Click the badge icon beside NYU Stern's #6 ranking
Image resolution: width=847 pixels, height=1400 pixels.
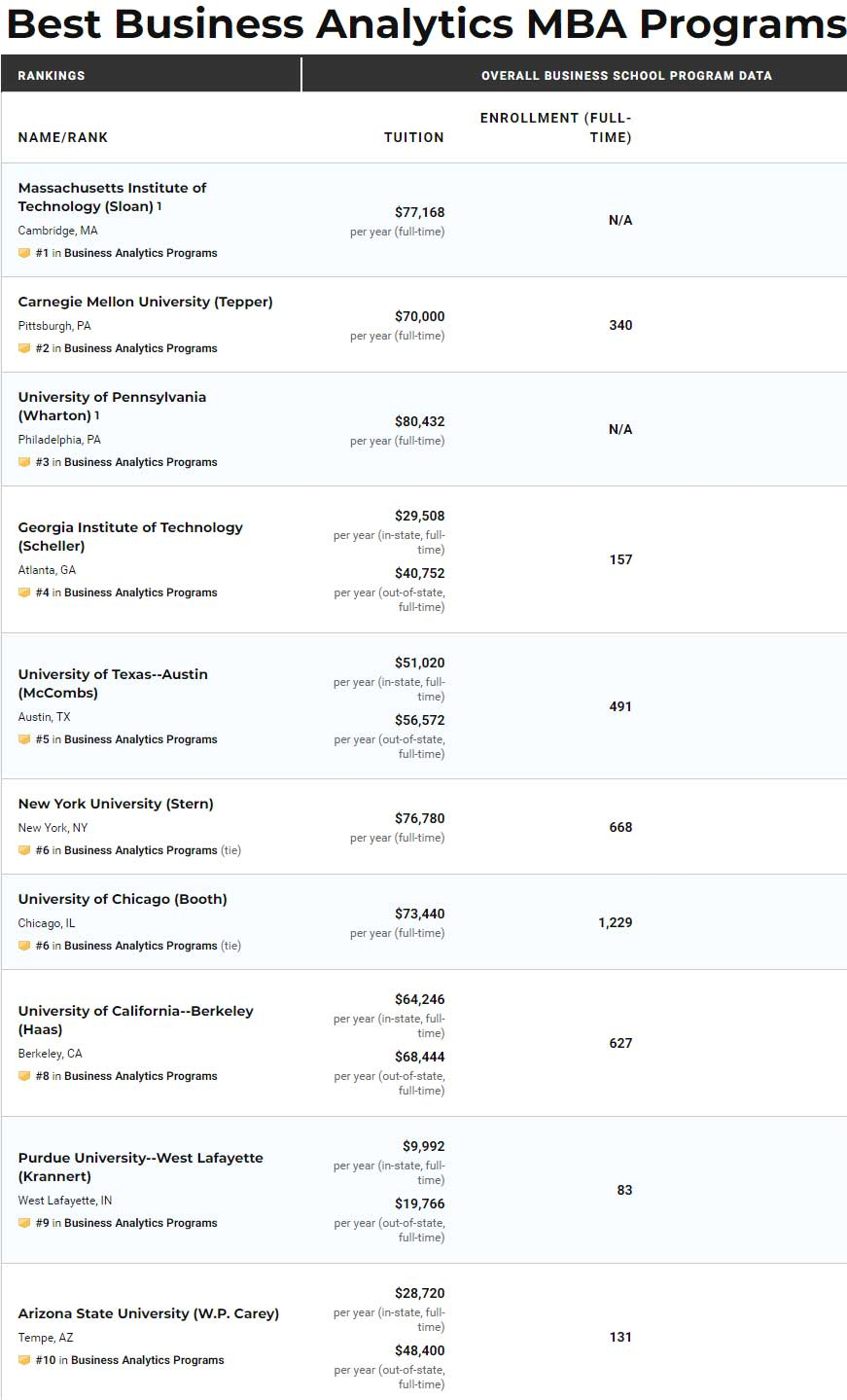click(24, 850)
